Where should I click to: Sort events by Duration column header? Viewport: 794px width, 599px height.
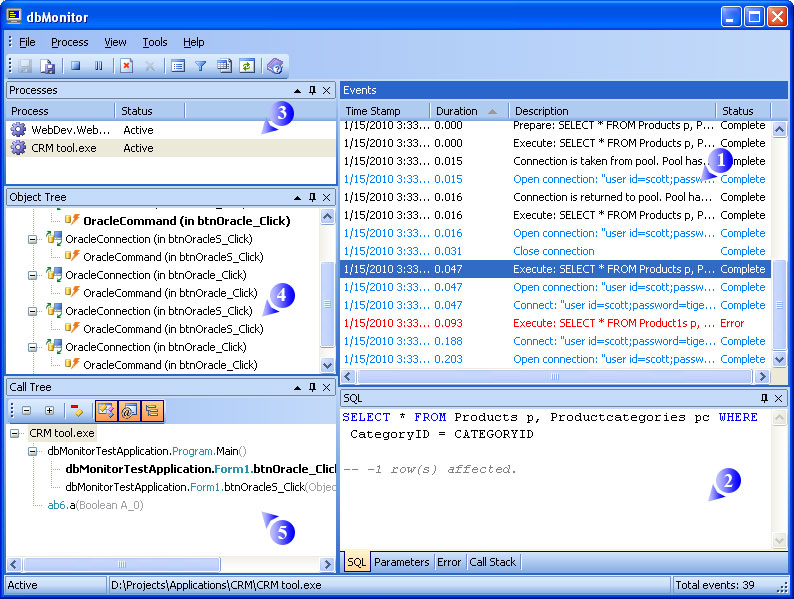468,111
